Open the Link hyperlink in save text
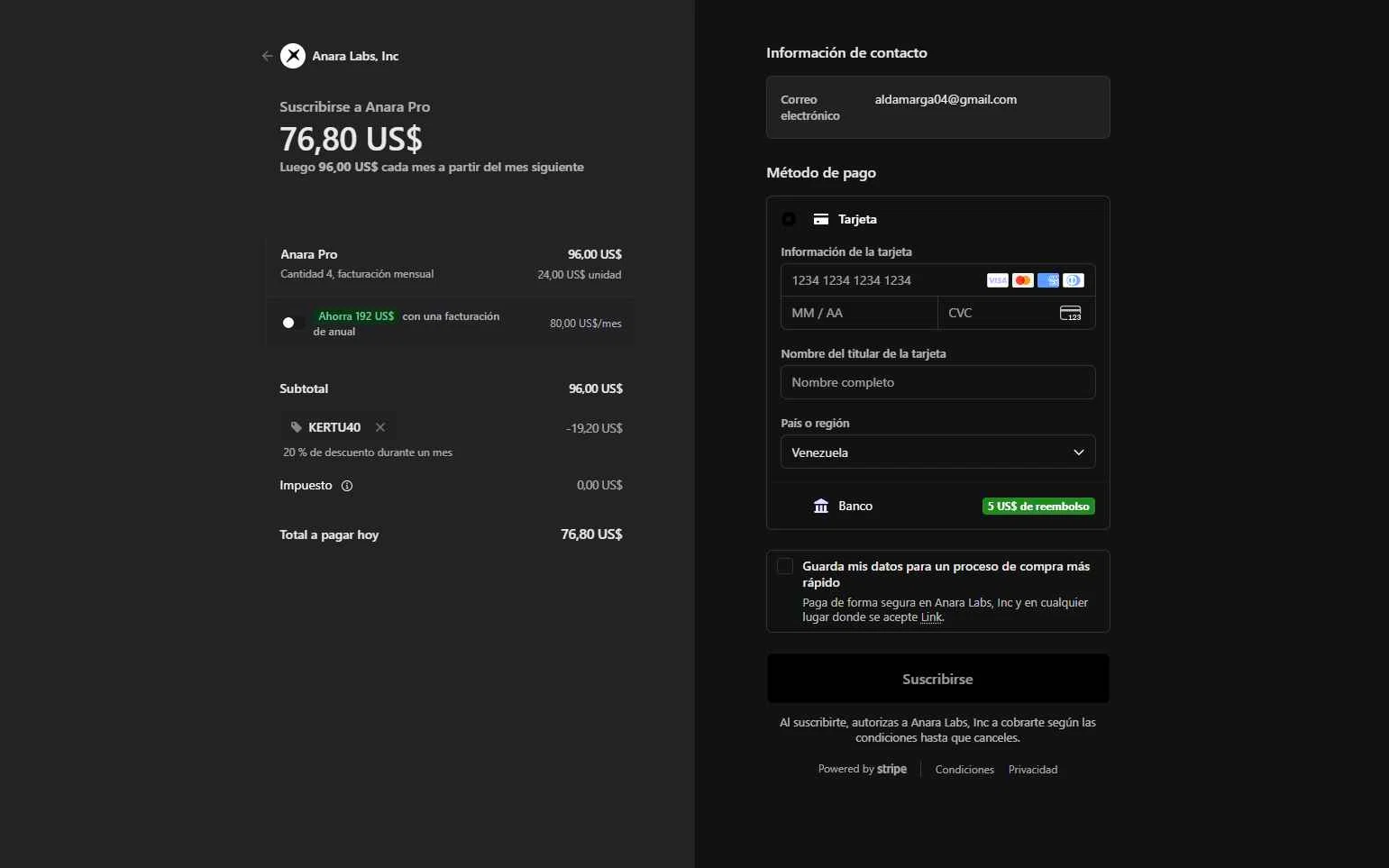 pos(931,617)
